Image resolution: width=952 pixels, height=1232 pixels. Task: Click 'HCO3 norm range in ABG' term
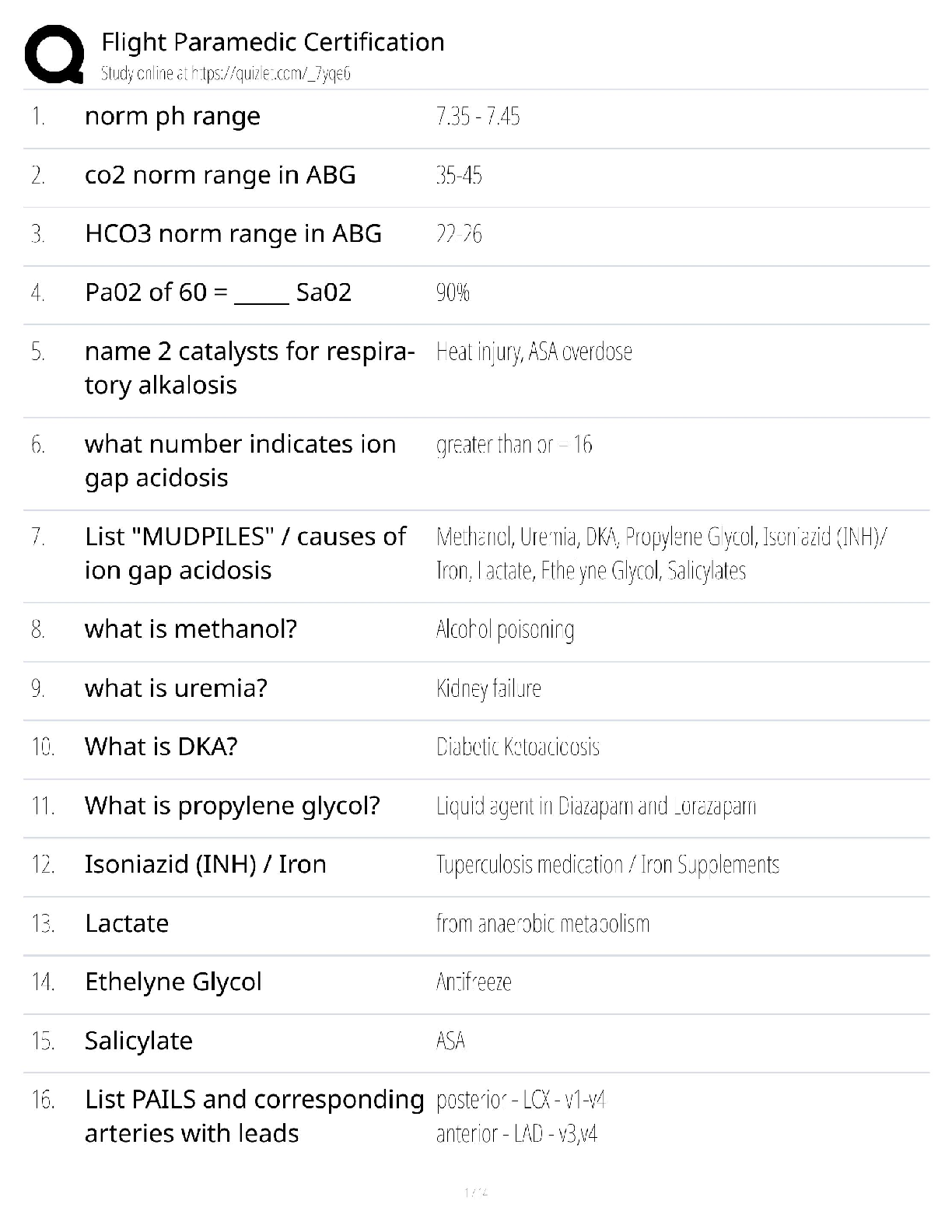coord(233,233)
